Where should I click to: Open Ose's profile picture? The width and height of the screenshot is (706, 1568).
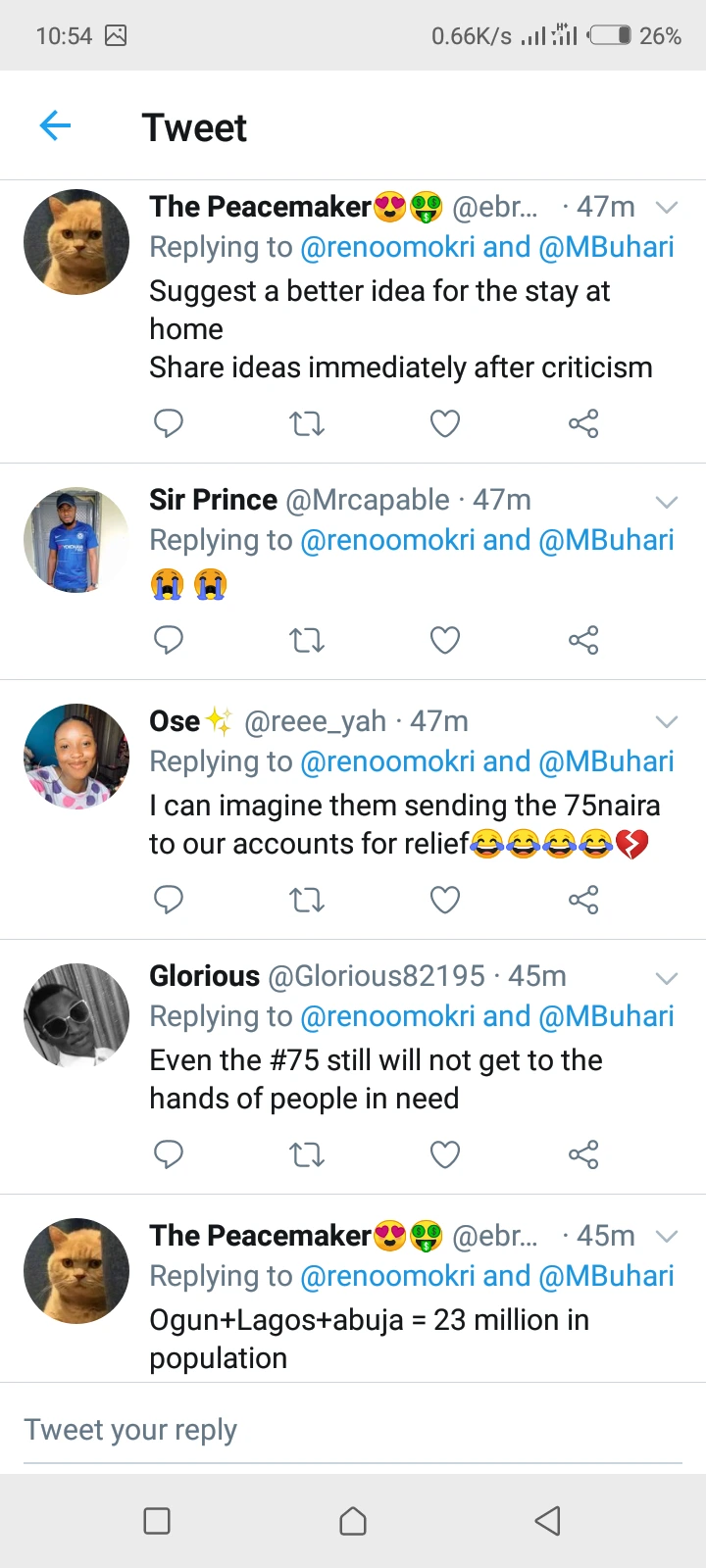coord(76,756)
